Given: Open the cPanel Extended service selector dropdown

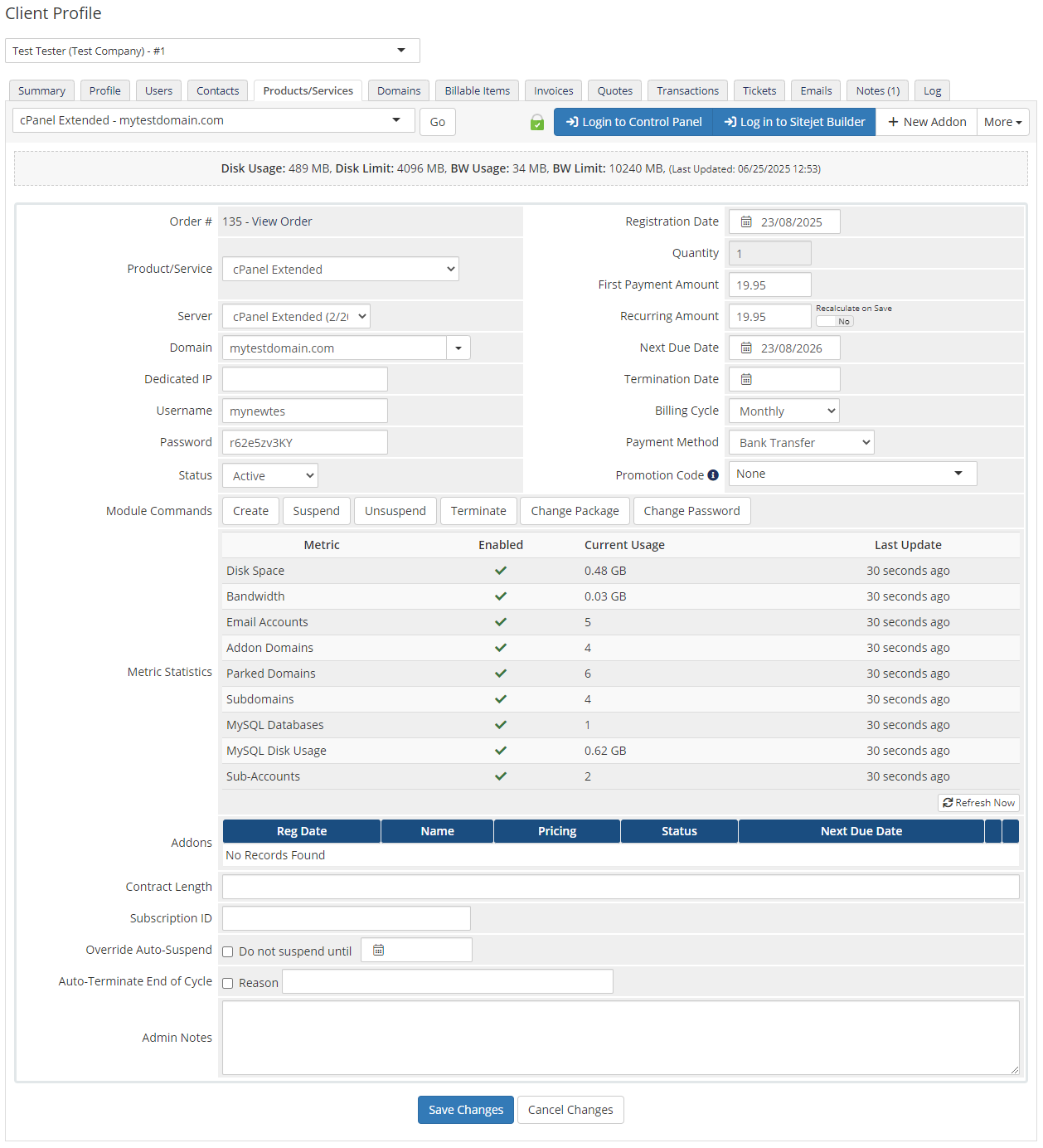Looking at the screenshot, I should 214,120.
